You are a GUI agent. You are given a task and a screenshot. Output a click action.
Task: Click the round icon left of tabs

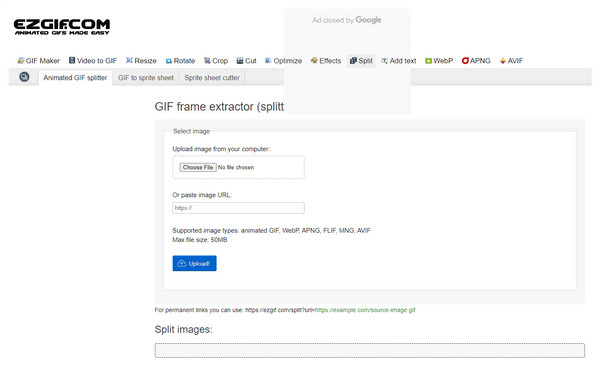pyautogui.click(x=24, y=77)
